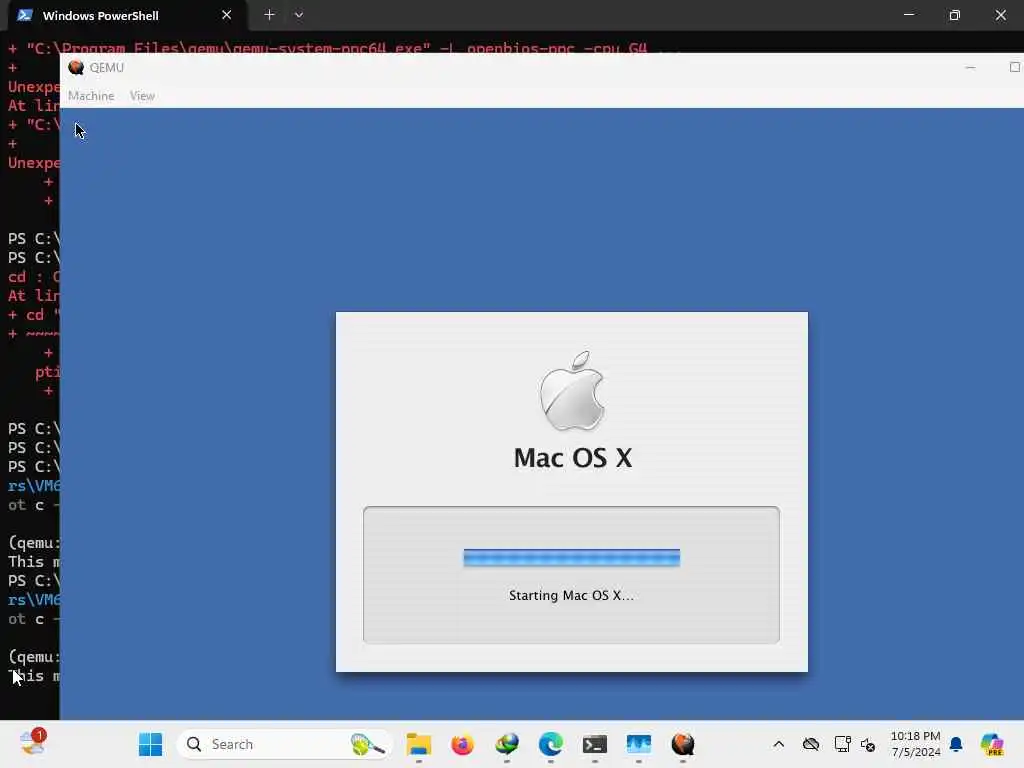The image size is (1024, 768).
Task: Show hidden system tray icons
Action: pyautogui.click(x=778, y=744)
